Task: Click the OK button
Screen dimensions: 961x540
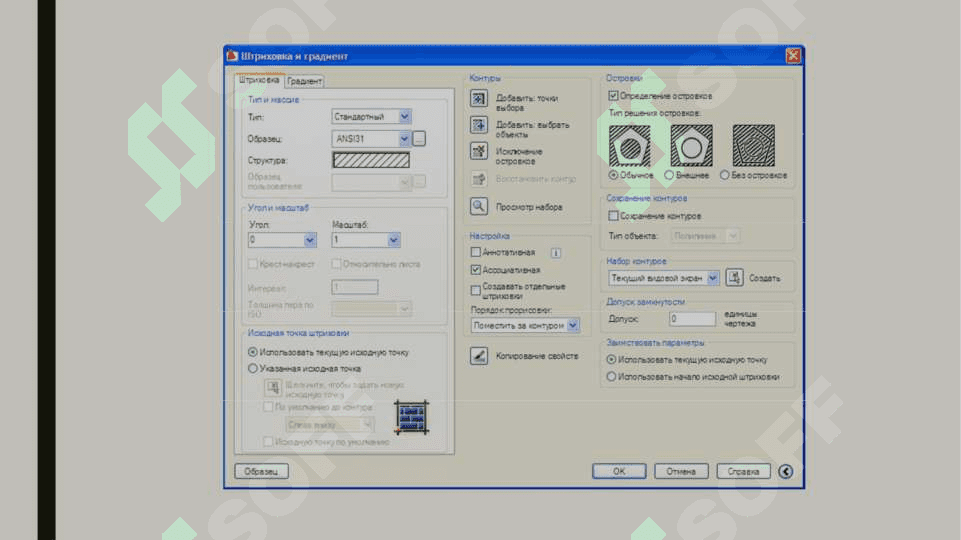Action: pyautogui.click(x=619, y=471)
